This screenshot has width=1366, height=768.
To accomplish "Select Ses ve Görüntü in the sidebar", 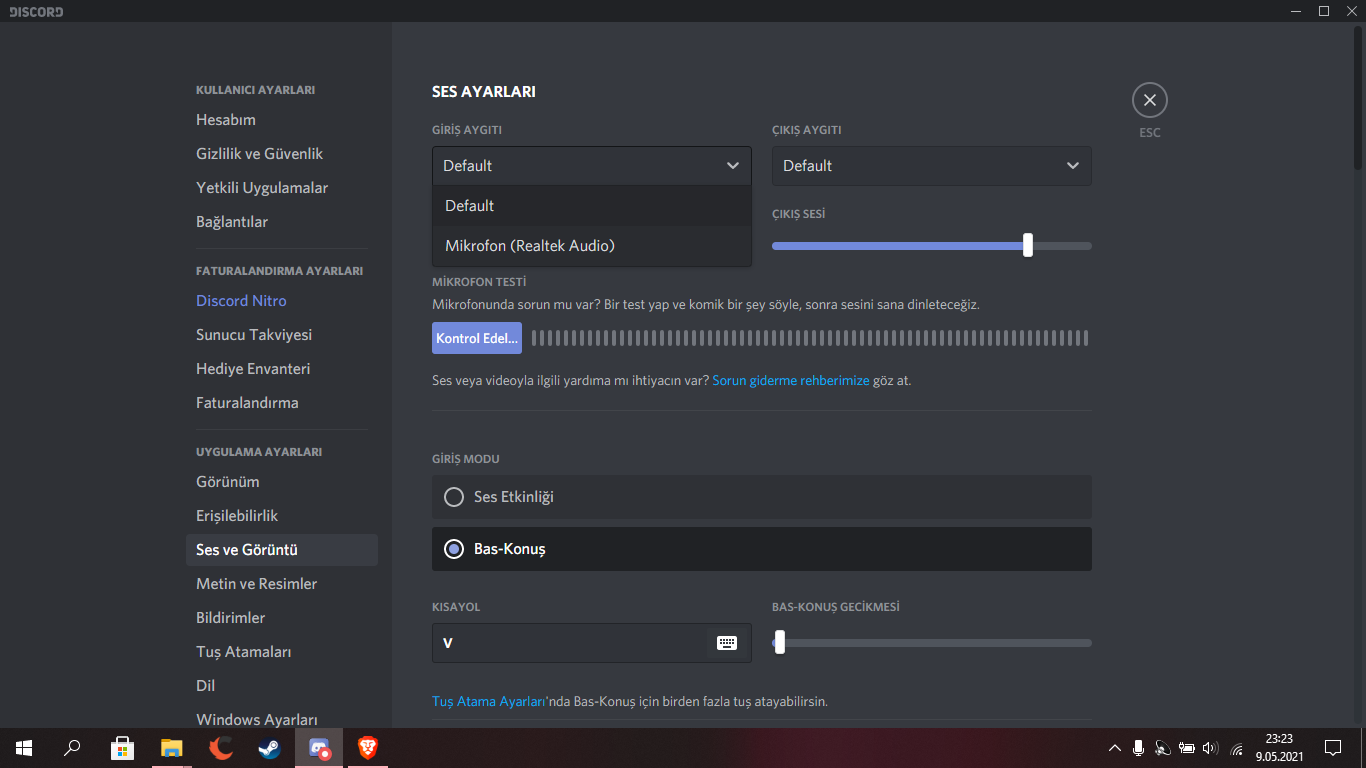I will [x=282, y=550].
